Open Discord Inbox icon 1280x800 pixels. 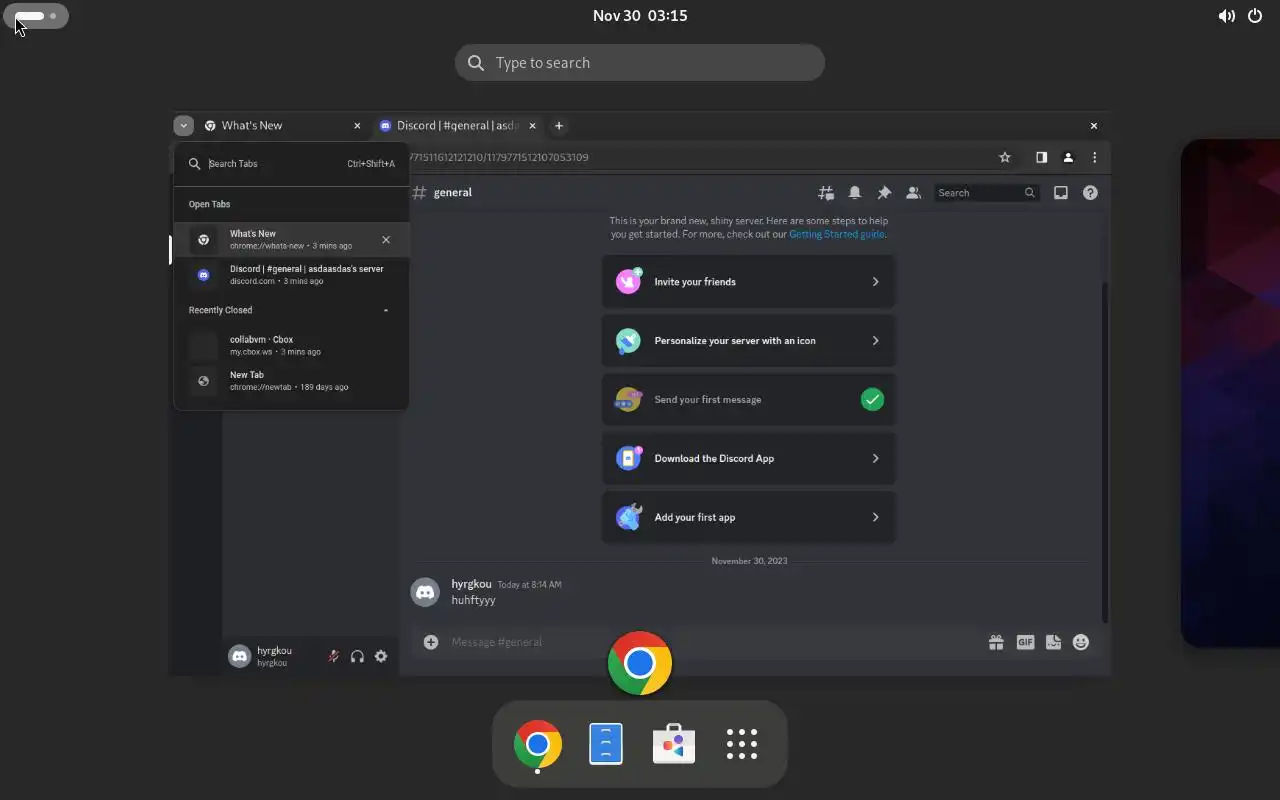[1061, 193]
